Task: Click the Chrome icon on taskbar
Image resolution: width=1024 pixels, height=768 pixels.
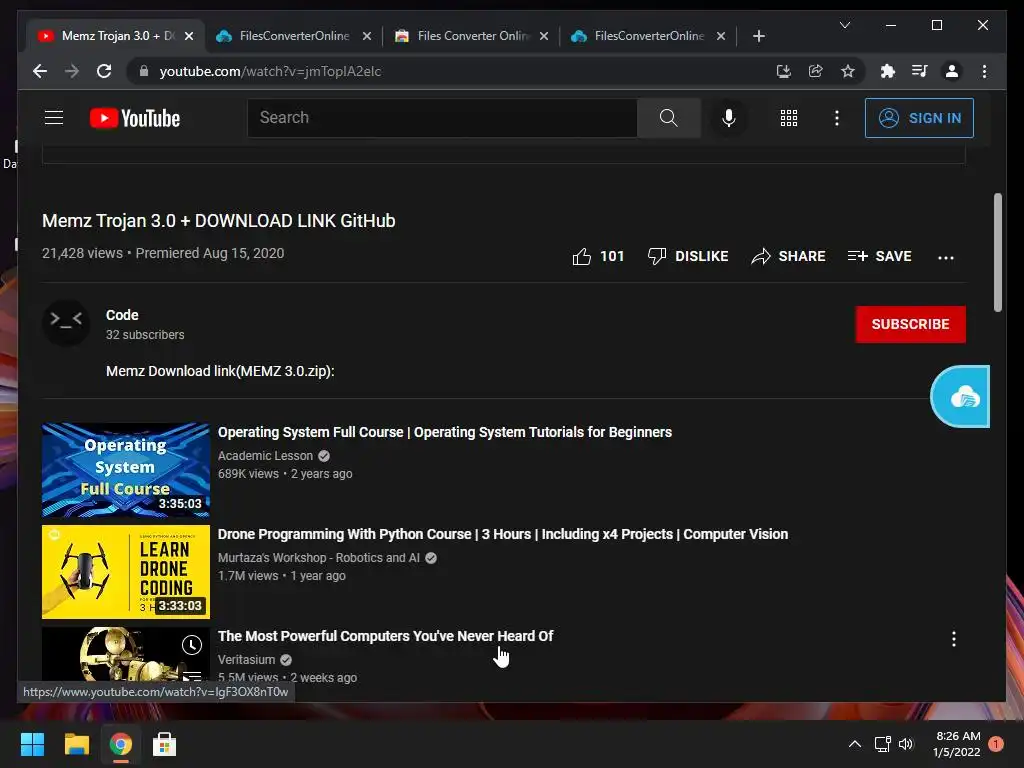Action: pyautogui.click(x=120, y=744)
